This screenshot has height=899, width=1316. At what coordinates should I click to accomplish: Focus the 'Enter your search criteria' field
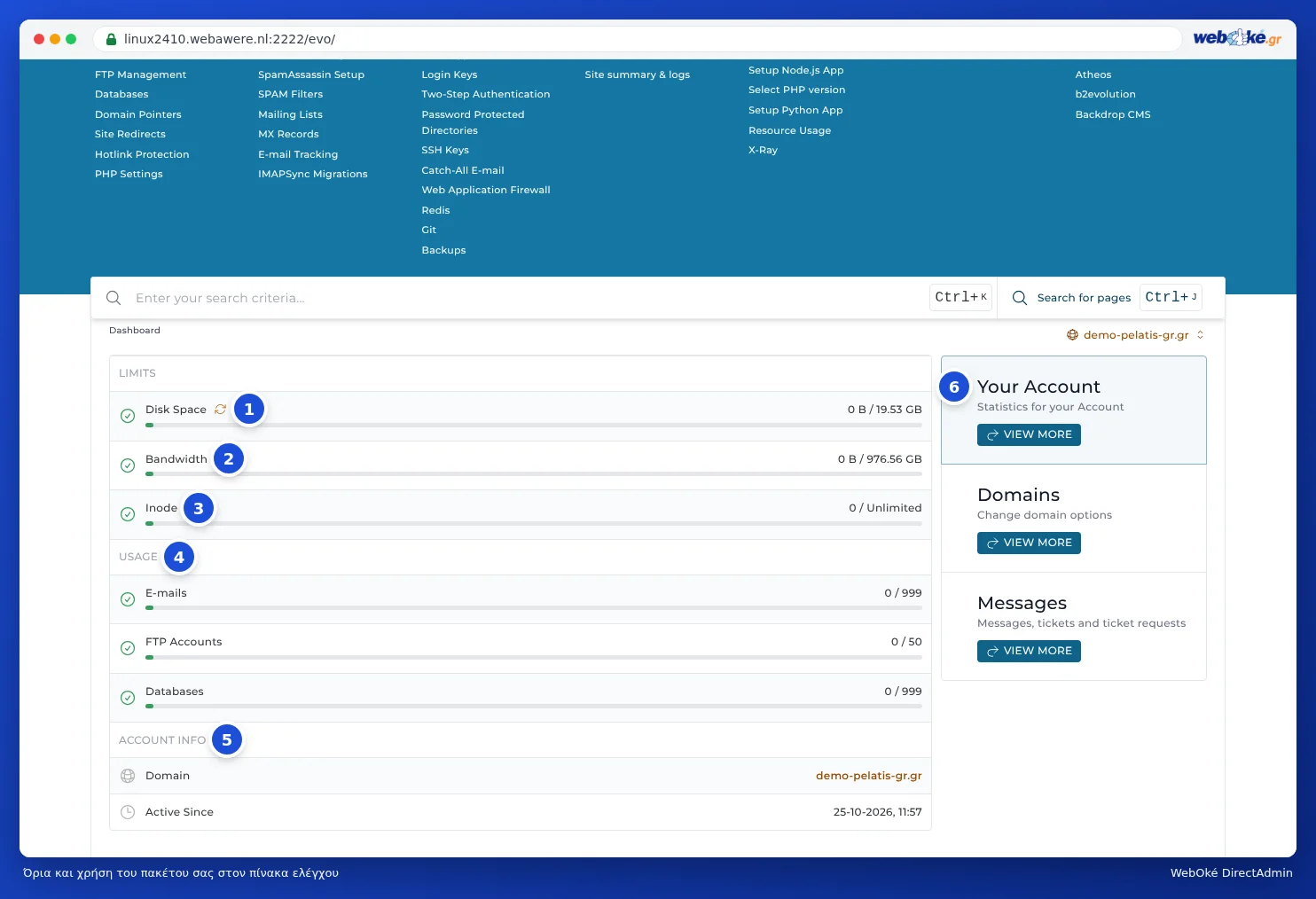pos(529,298)
